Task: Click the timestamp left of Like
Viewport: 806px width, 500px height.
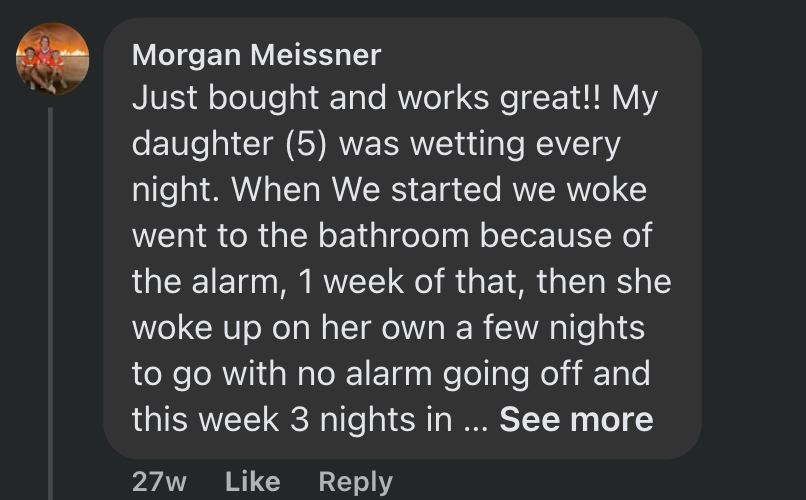Action: (159, 481)
